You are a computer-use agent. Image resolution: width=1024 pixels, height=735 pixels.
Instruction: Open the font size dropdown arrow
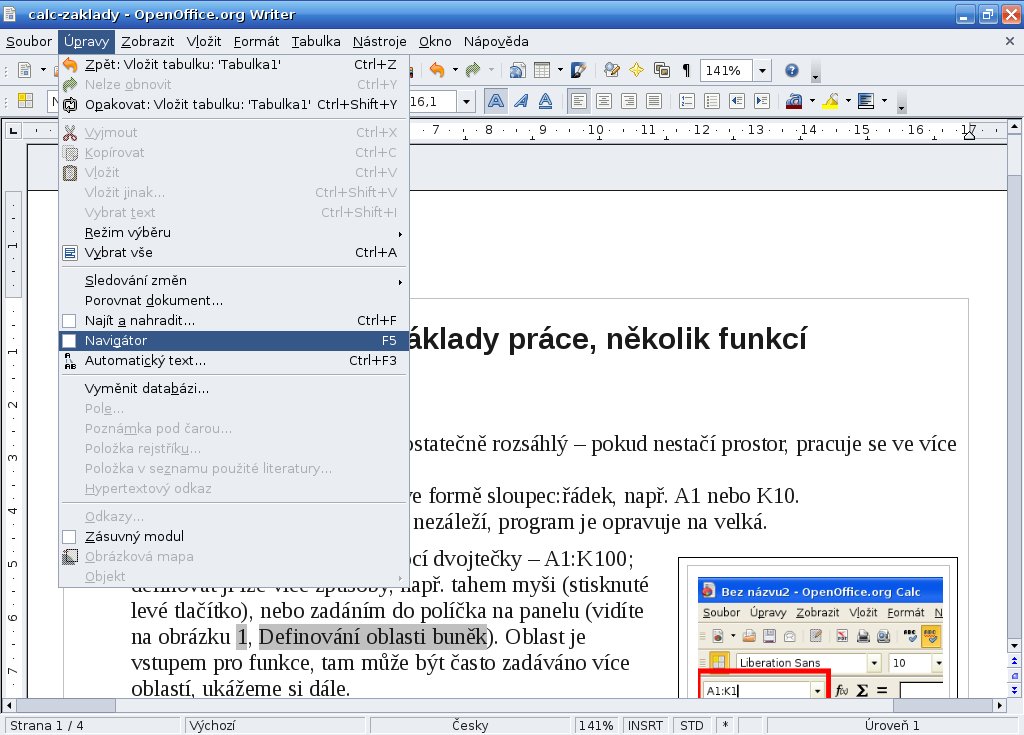click(x=466, y=101)
